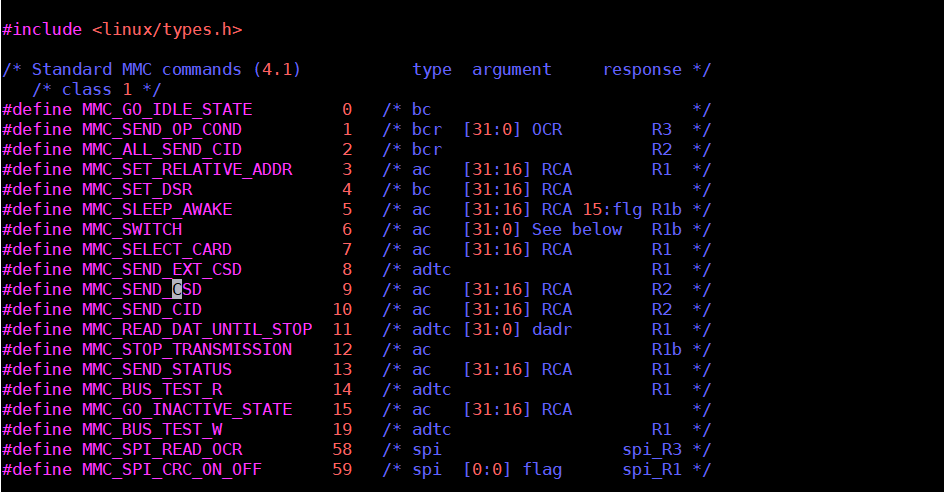The width and height of the screenshot is (944, 492).
Task: Click the "See below" comment text
Action: [577, 229]
